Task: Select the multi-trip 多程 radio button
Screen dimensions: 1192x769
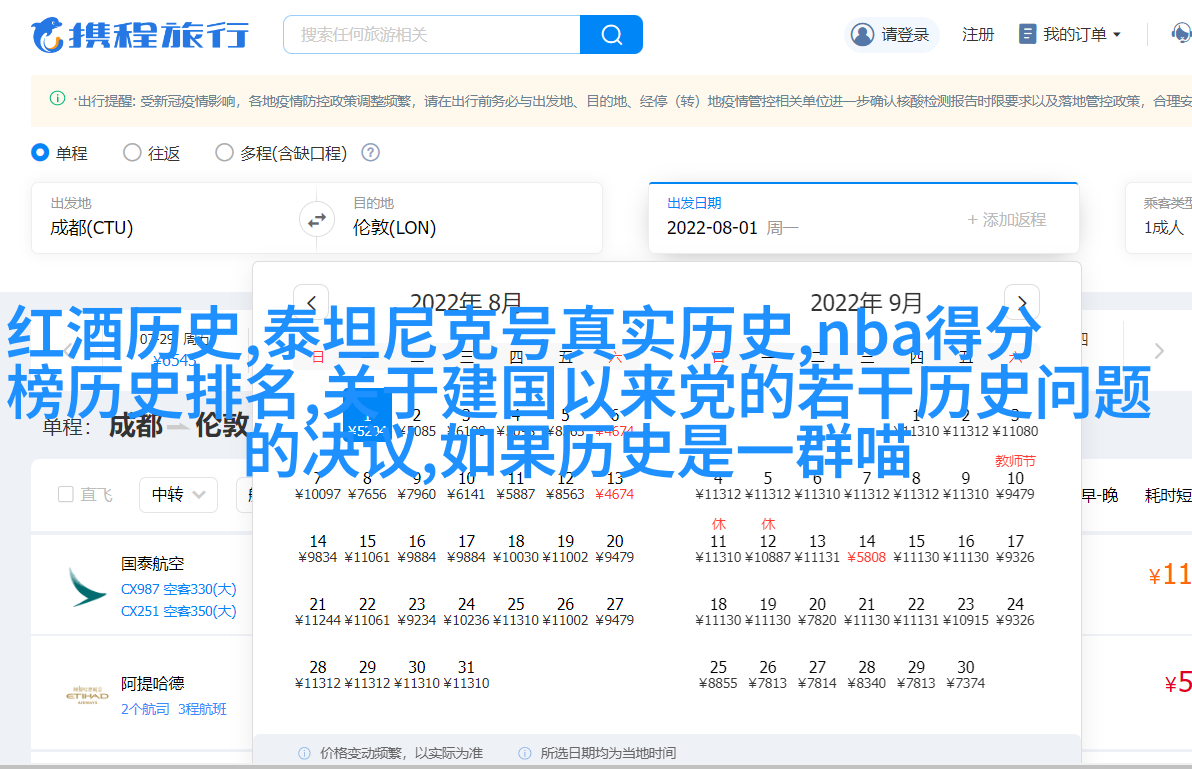Action: pos(224,153)
